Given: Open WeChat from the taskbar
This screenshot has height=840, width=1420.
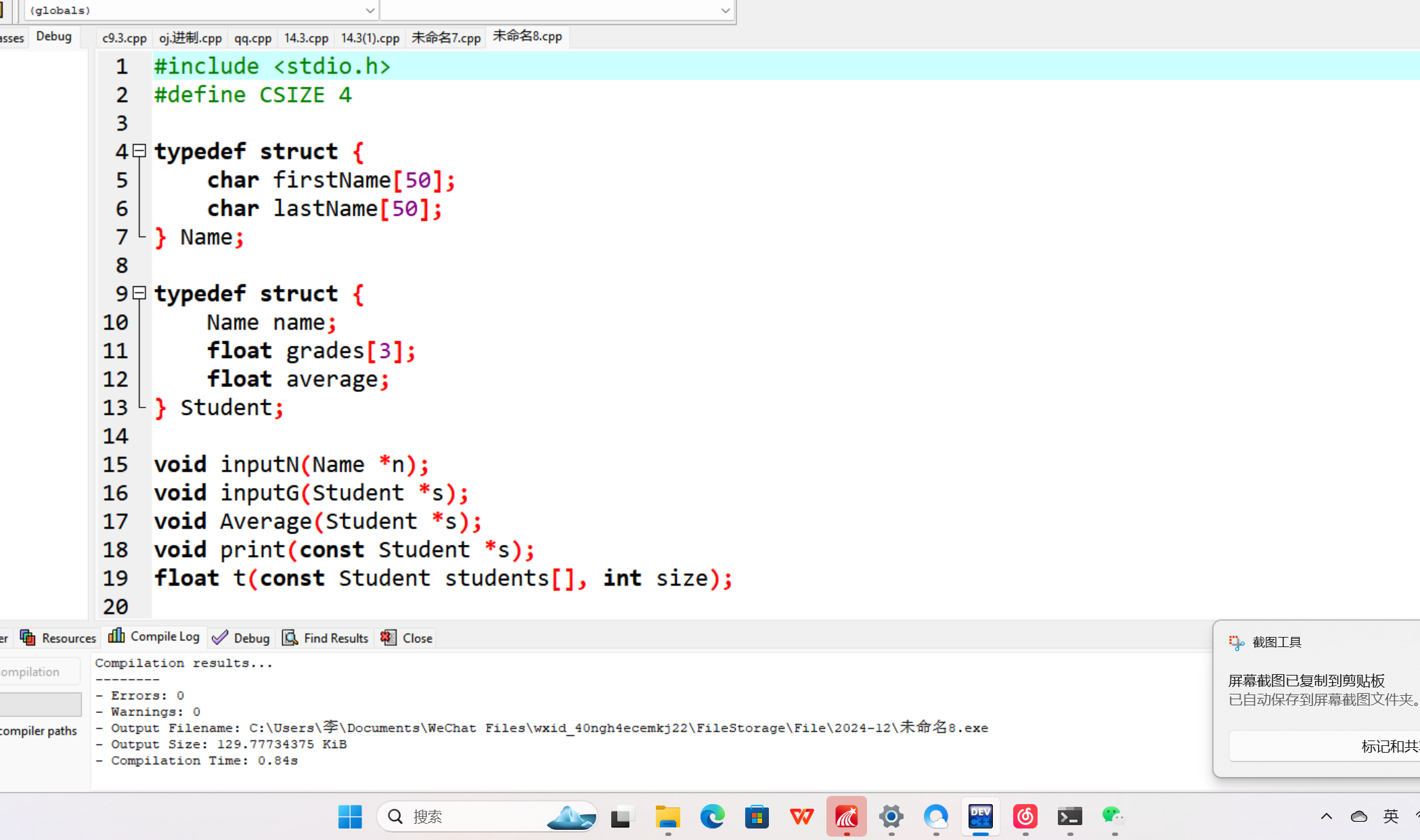Looking at the screenshot, I should tap(1113, 817).
